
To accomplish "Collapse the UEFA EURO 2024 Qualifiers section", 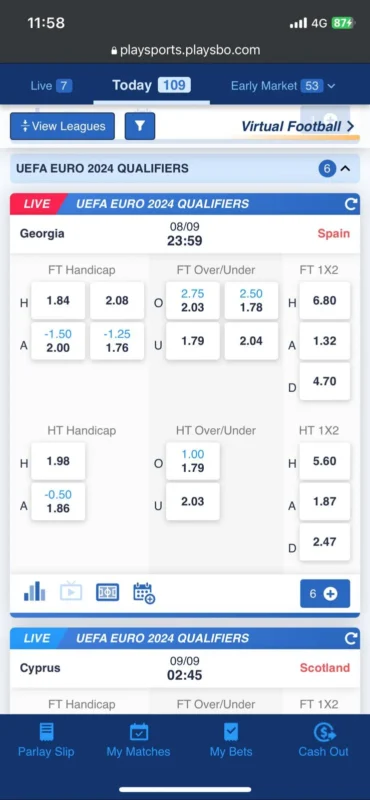I will point(346,168).
